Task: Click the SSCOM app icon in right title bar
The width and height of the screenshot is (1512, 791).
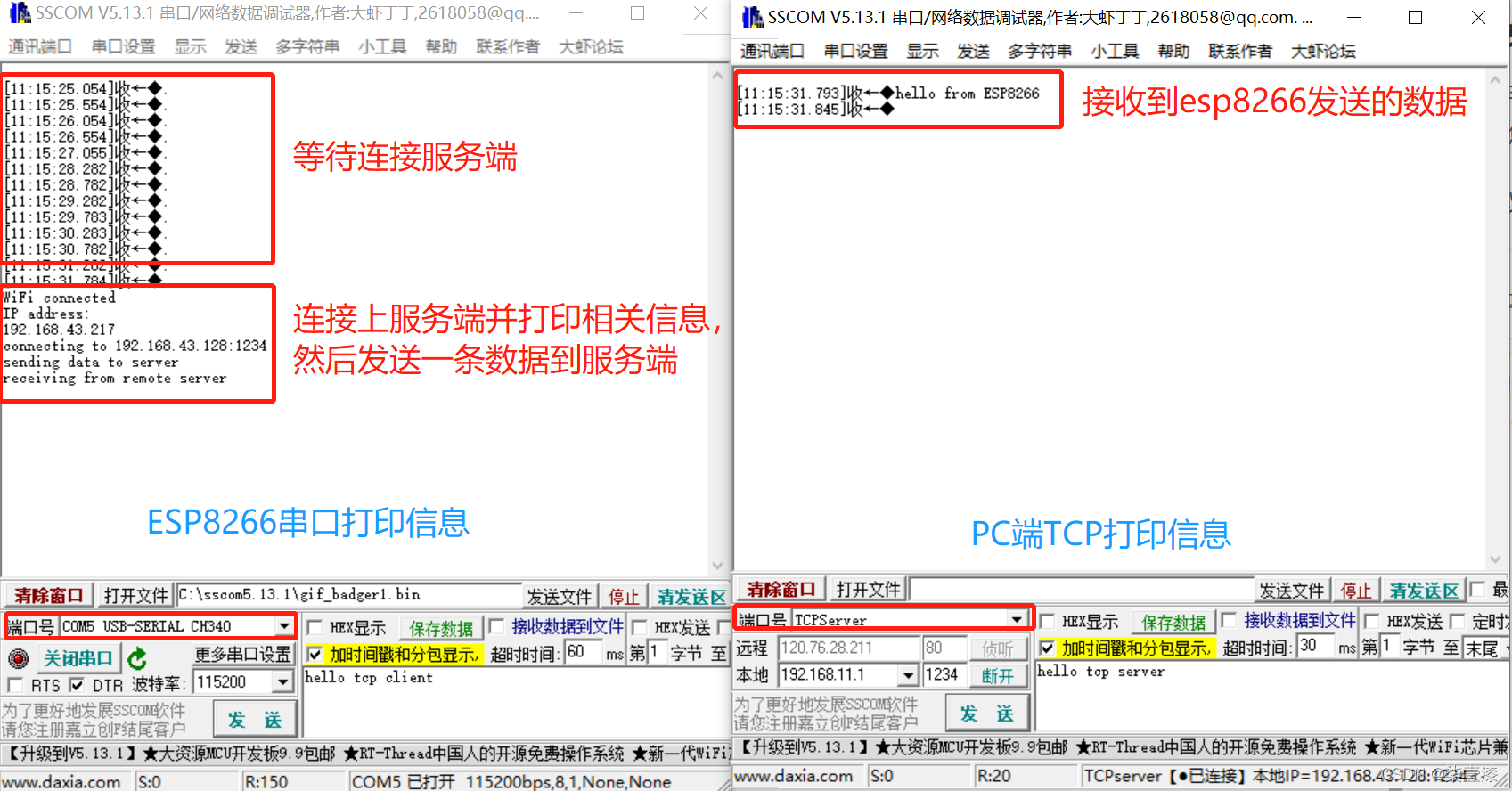Action: point(751,17)
